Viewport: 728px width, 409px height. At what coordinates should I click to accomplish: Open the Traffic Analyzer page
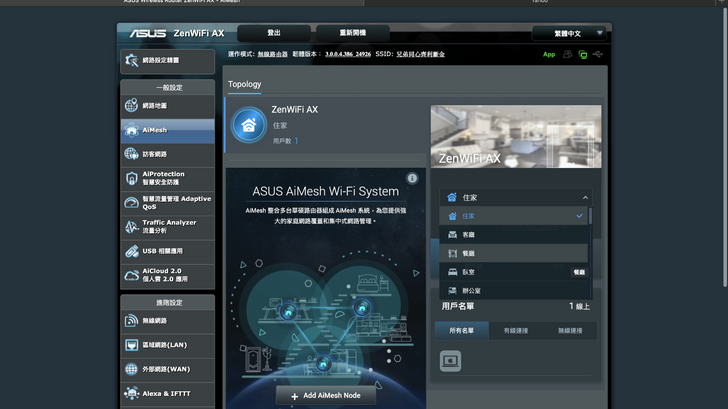(x=167, y=226)
